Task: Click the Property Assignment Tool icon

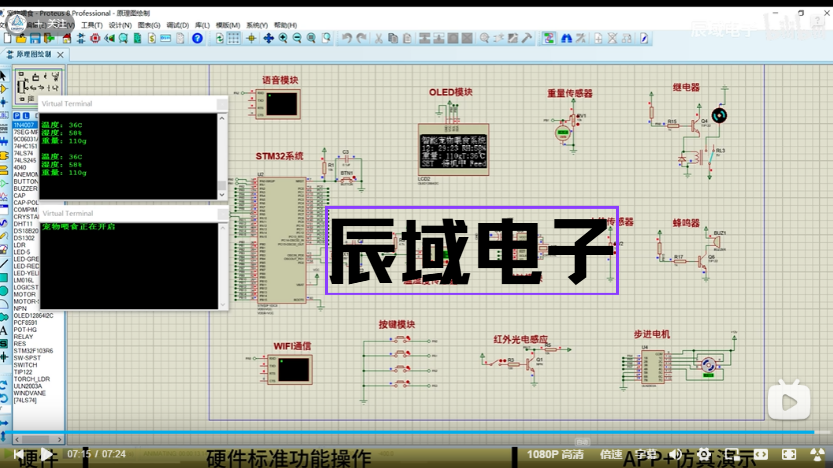Action: pos(581,38)
